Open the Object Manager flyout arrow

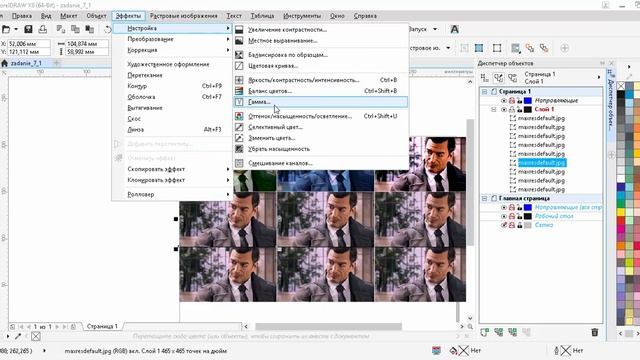tap(599, 78)
